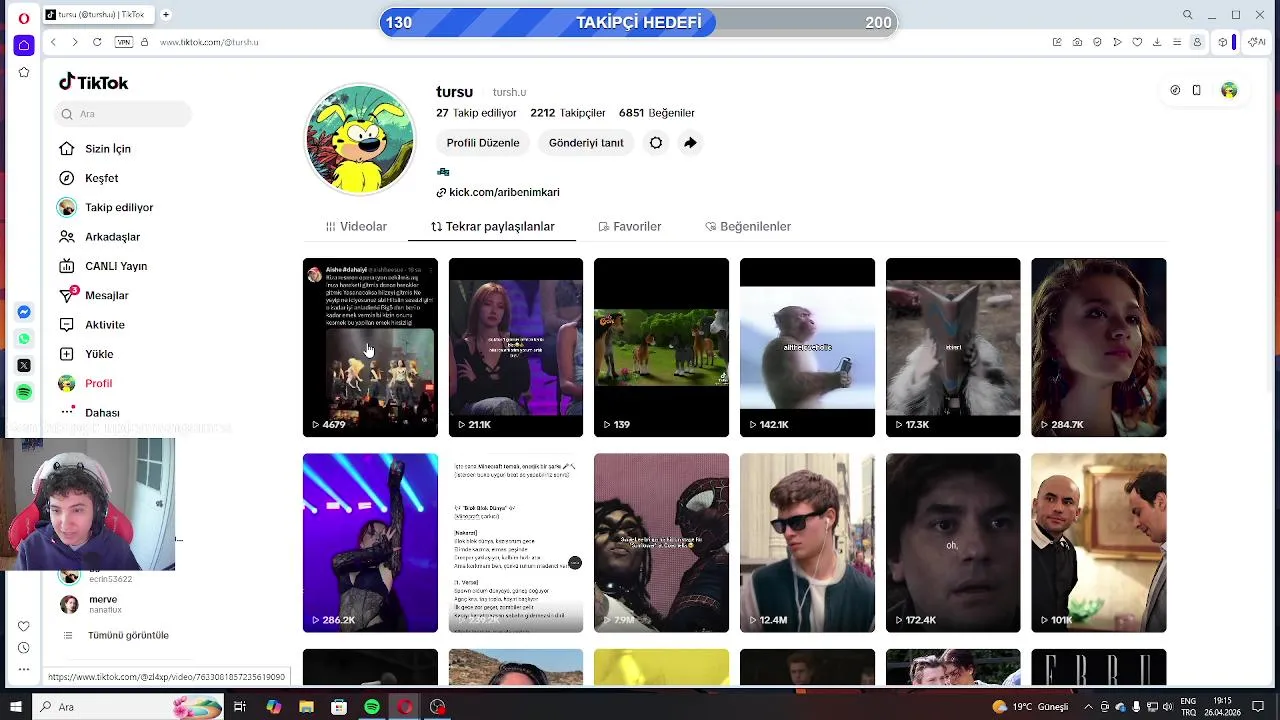The width and height of the screenshot is (1280, 720).
Task: Click the Gönderiyi tanıt button
Action: click(x=586, y=143)
